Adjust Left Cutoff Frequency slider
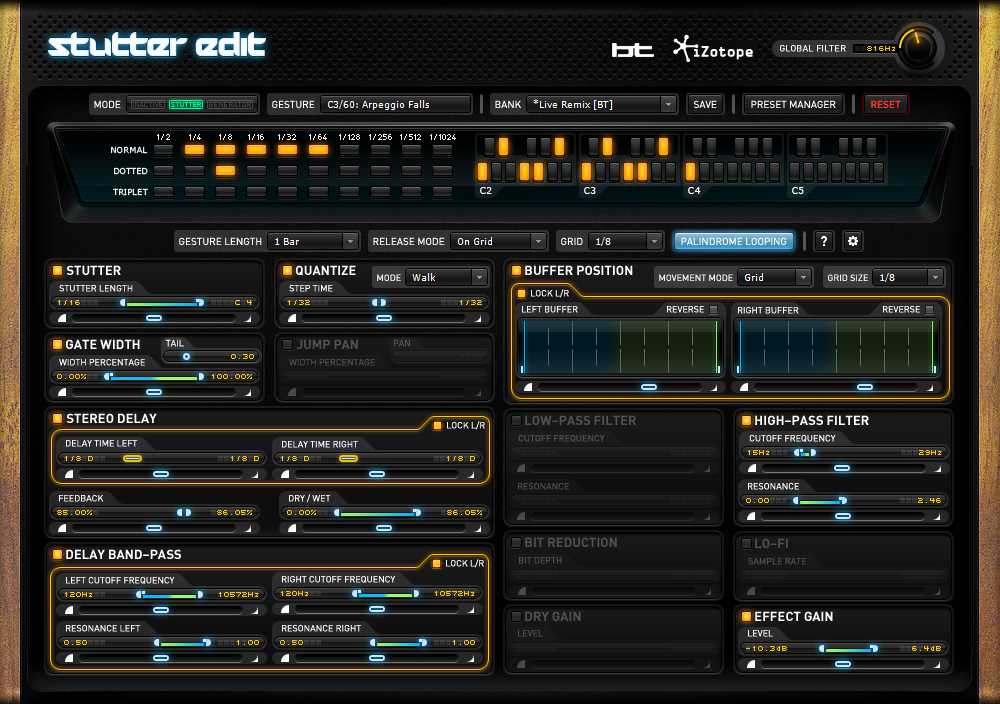Screen dimensions: 1000x704 (x=169, y=594)
